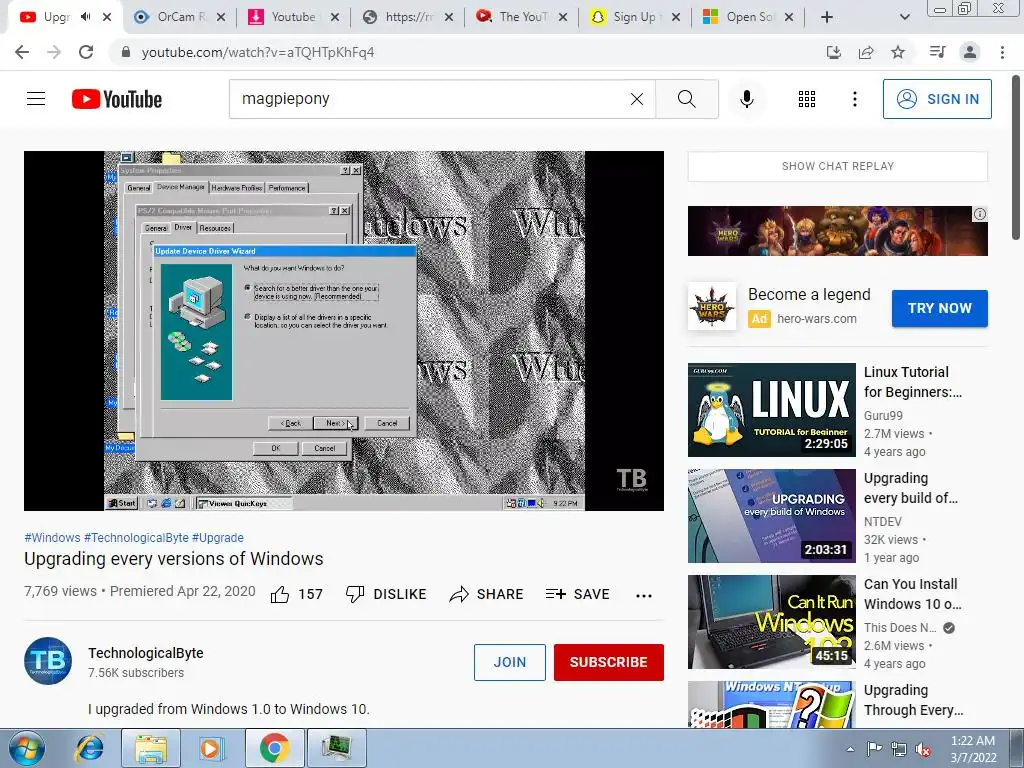Click the #Upgrade hashtag
Screen dimensions: 1024x768
(x=217, y=537)
